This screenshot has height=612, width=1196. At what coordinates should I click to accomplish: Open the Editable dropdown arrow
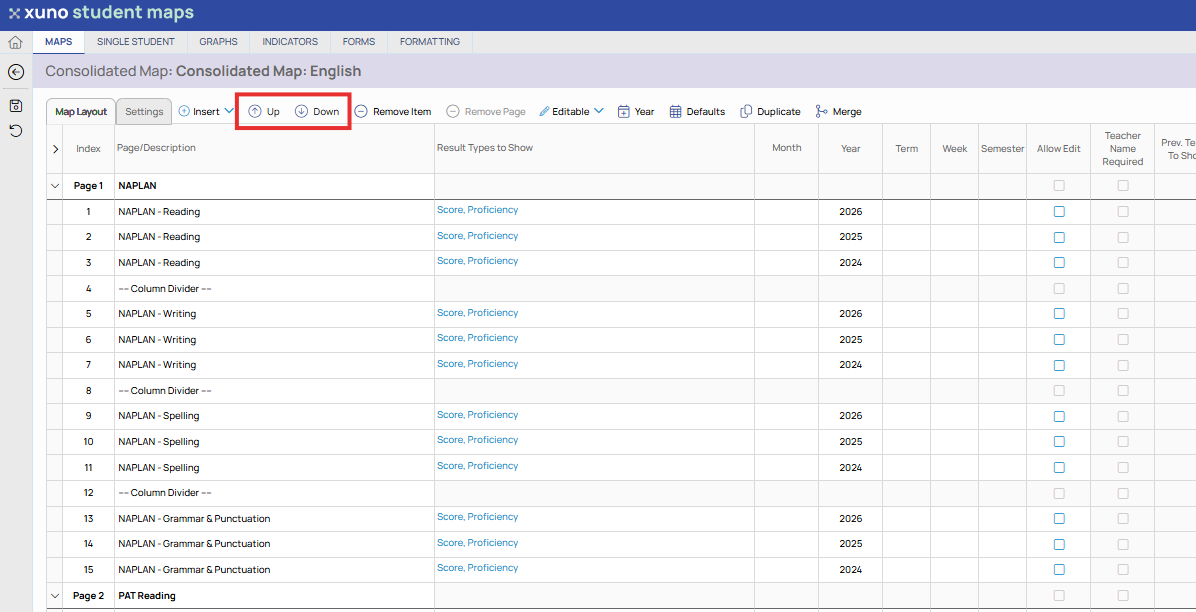point(599,111)
